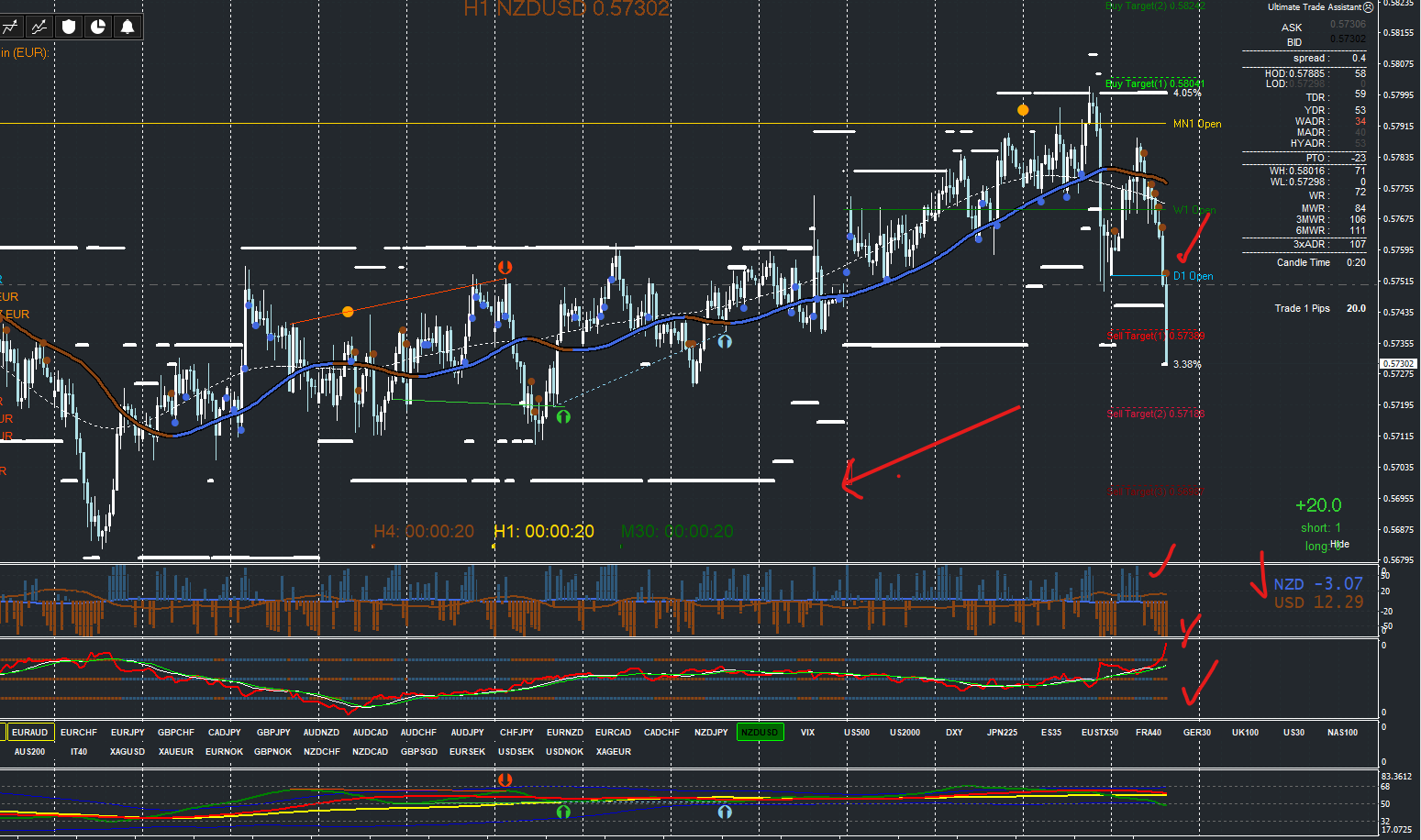Click the shield icon in toolbar
1421x840 pixels.
coord(69,27)
